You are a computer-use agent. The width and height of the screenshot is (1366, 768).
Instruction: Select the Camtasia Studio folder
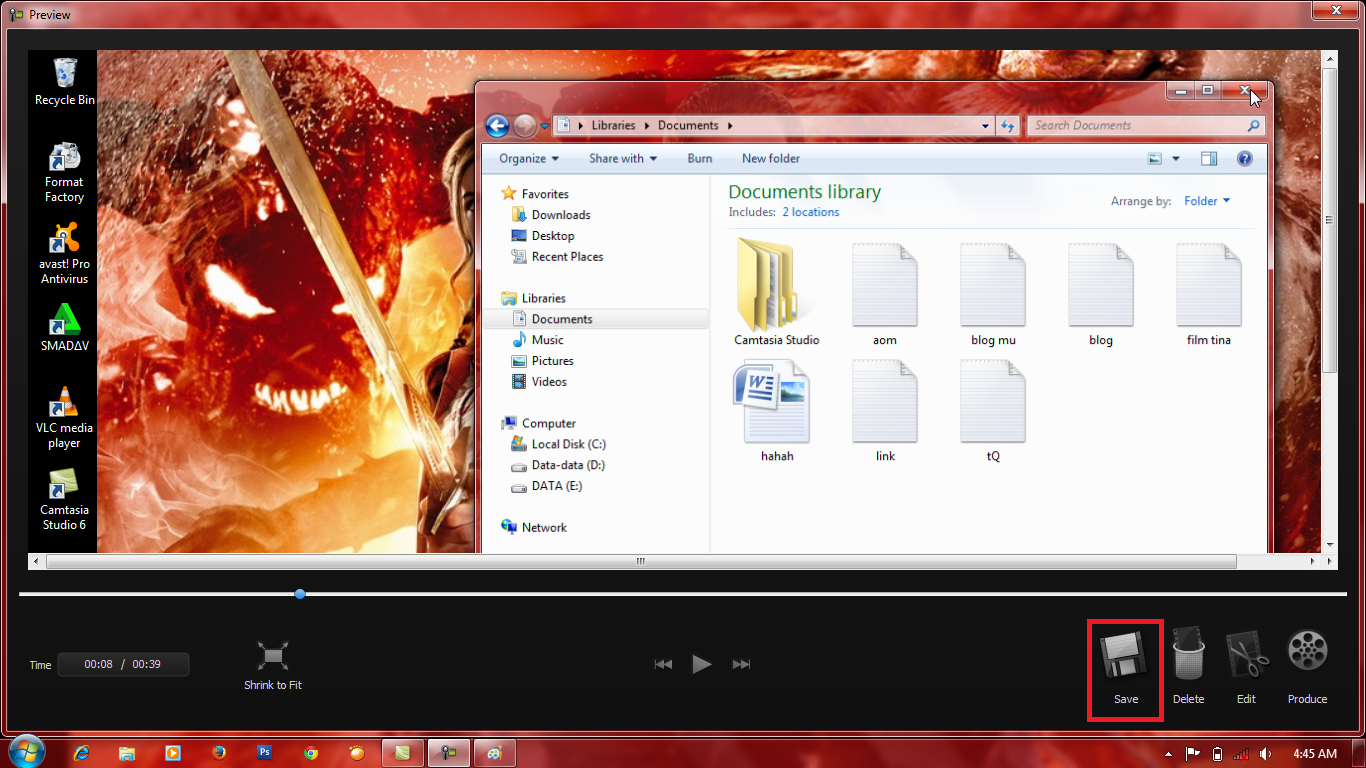pos(776,291)
